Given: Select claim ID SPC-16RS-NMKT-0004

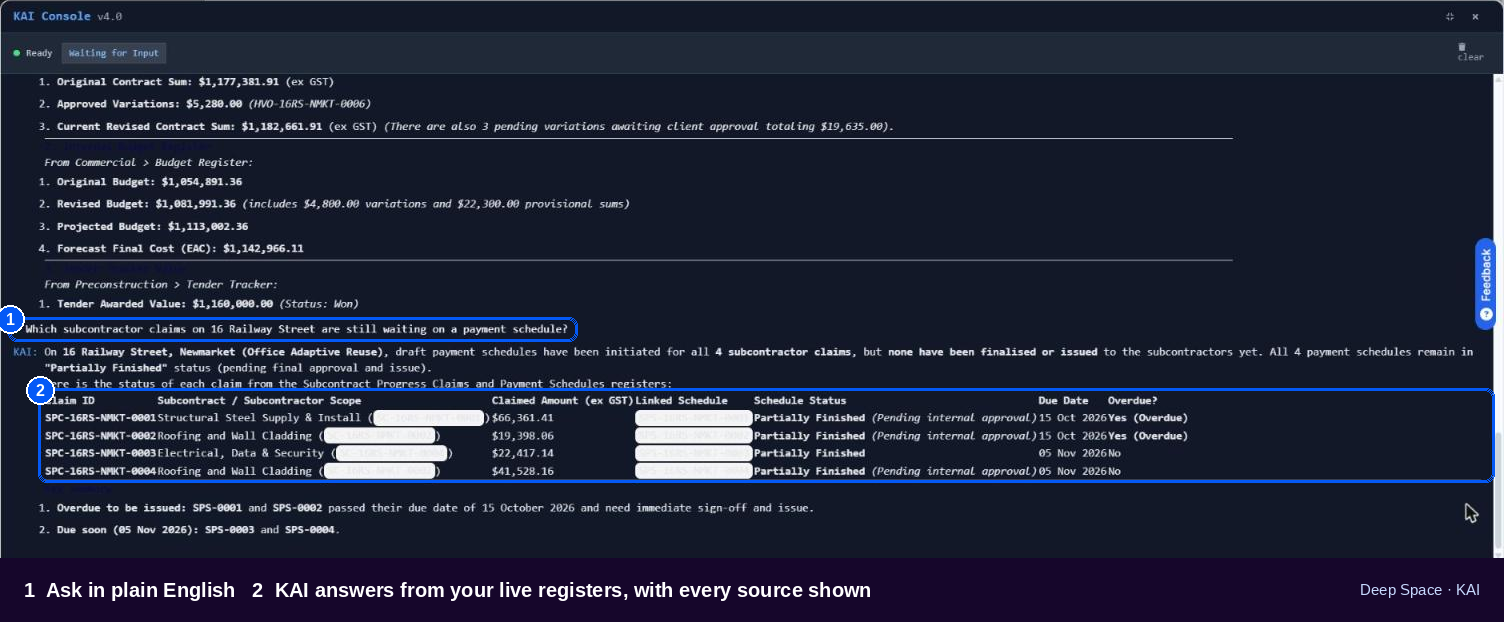Looking at the screenshot, I should (101, 471).
